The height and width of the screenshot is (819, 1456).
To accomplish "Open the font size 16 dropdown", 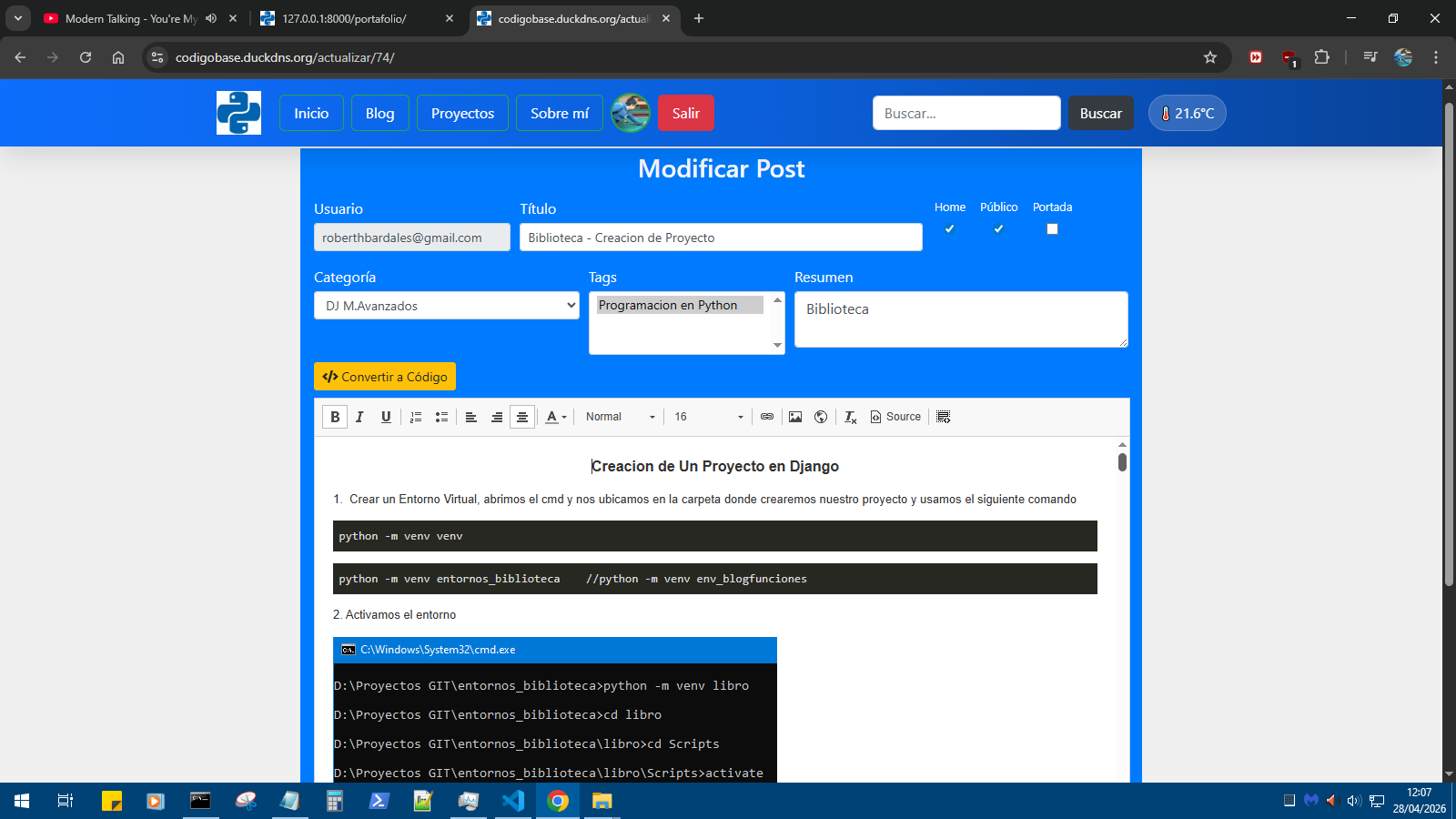I will click(709, 417).
